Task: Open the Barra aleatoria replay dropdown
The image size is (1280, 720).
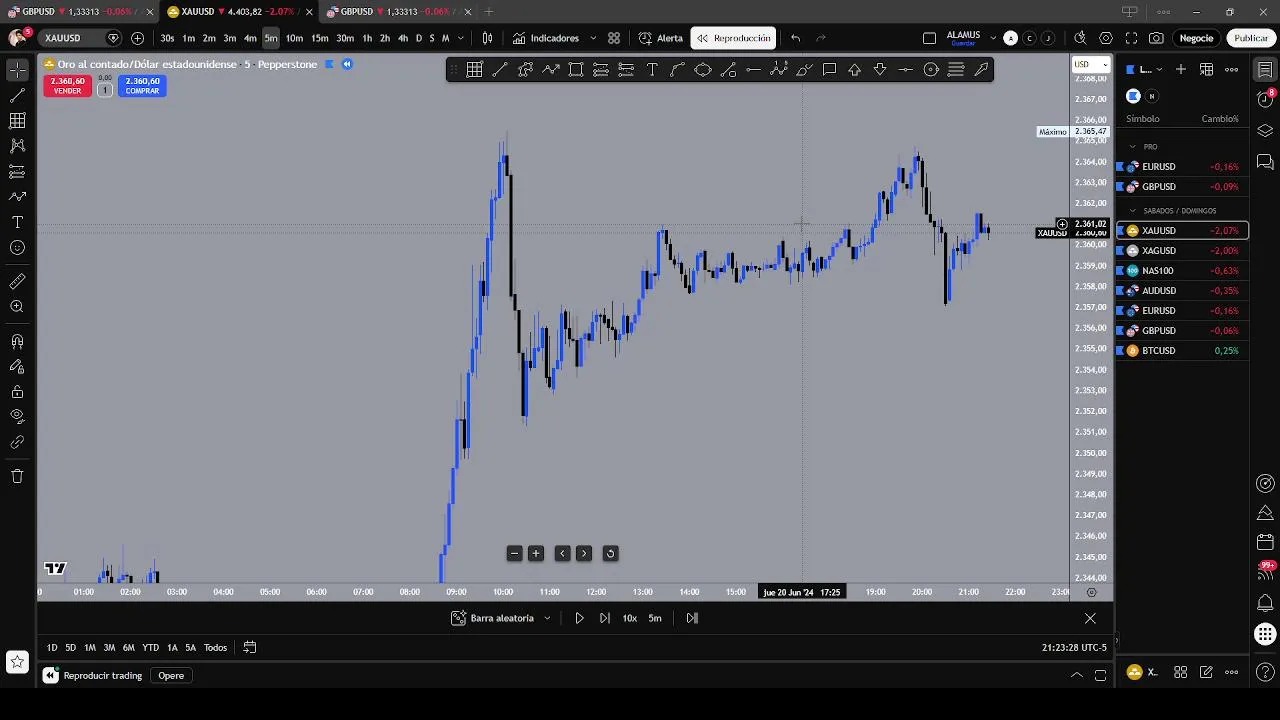Action: pyautogui.click(x=501, y=618)
